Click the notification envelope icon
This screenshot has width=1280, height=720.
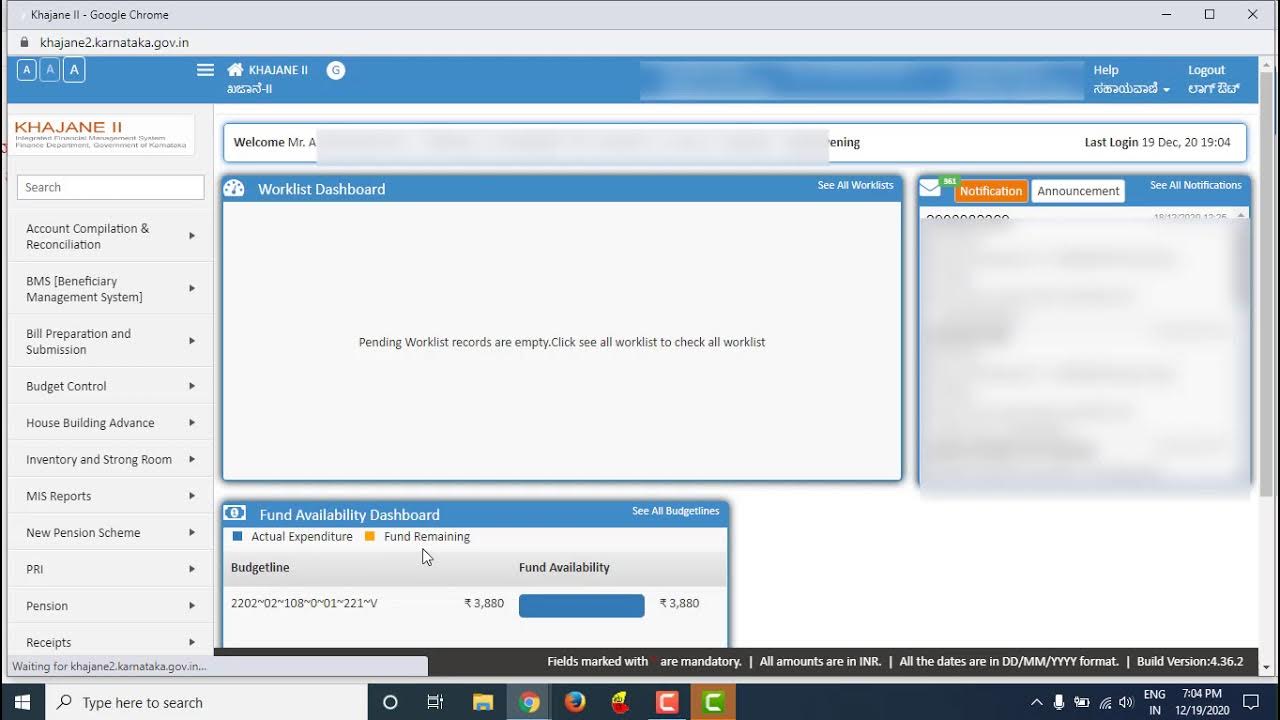(930, 188)
